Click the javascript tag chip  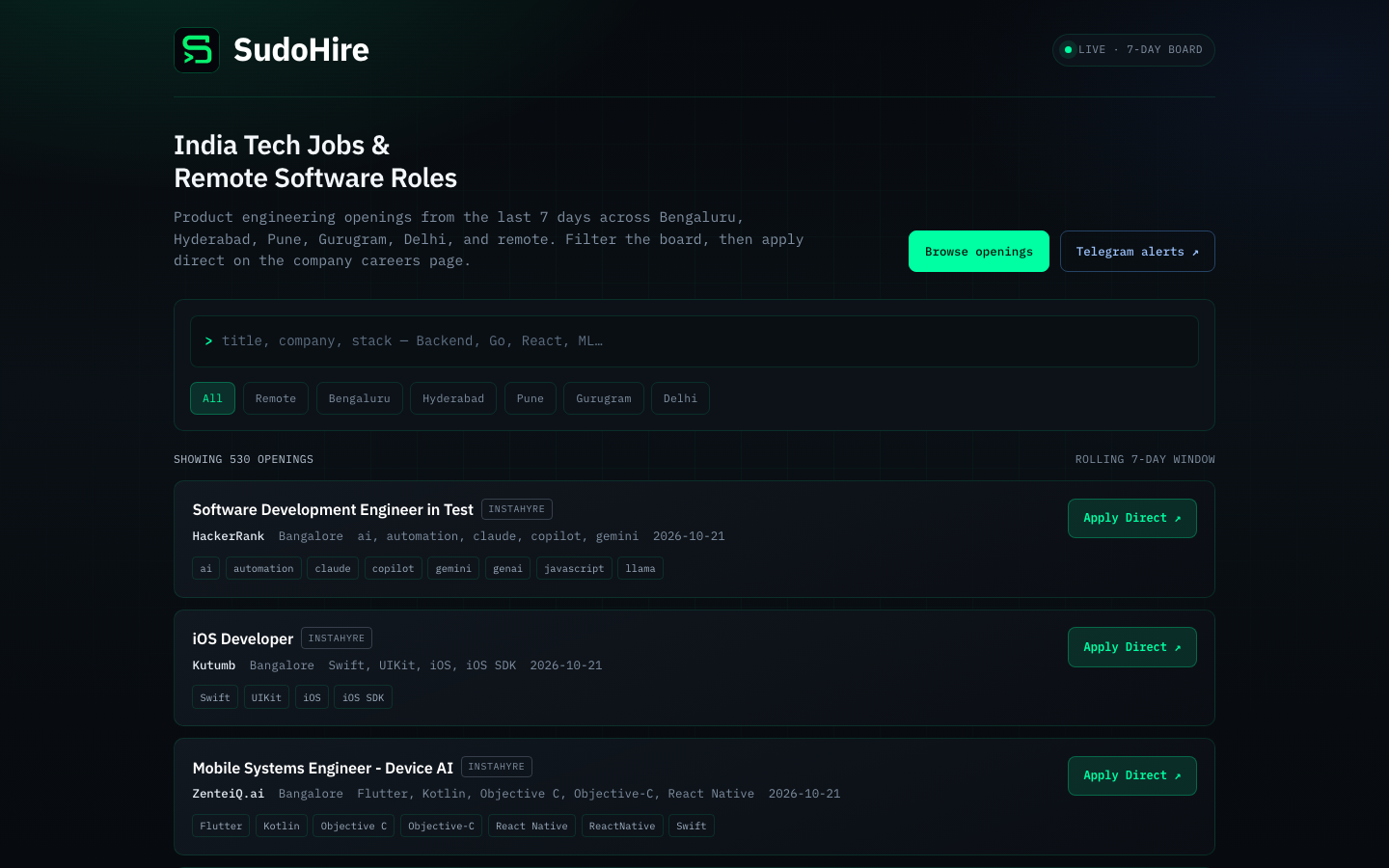(574, 569)
